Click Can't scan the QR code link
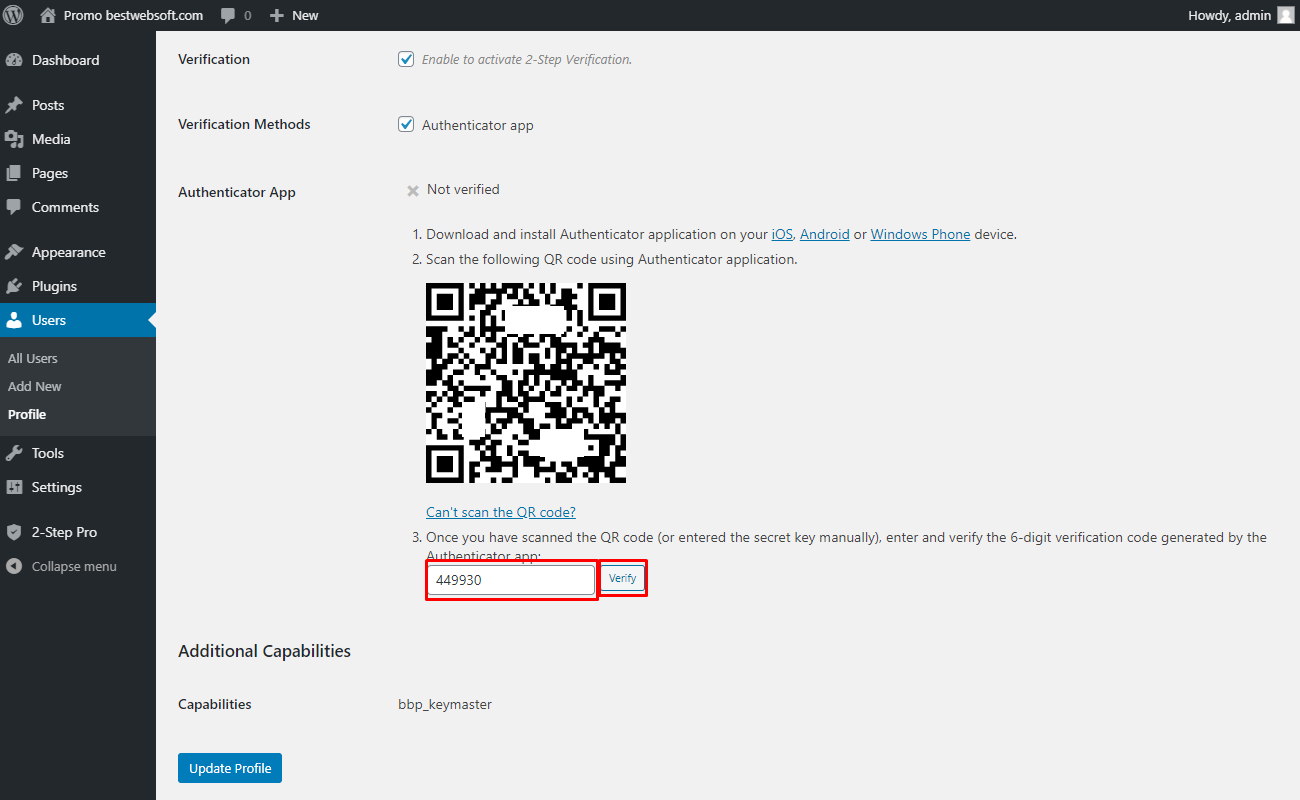Screen dimensions: 1300x800 pyautogui.click(x=501, y=512)
